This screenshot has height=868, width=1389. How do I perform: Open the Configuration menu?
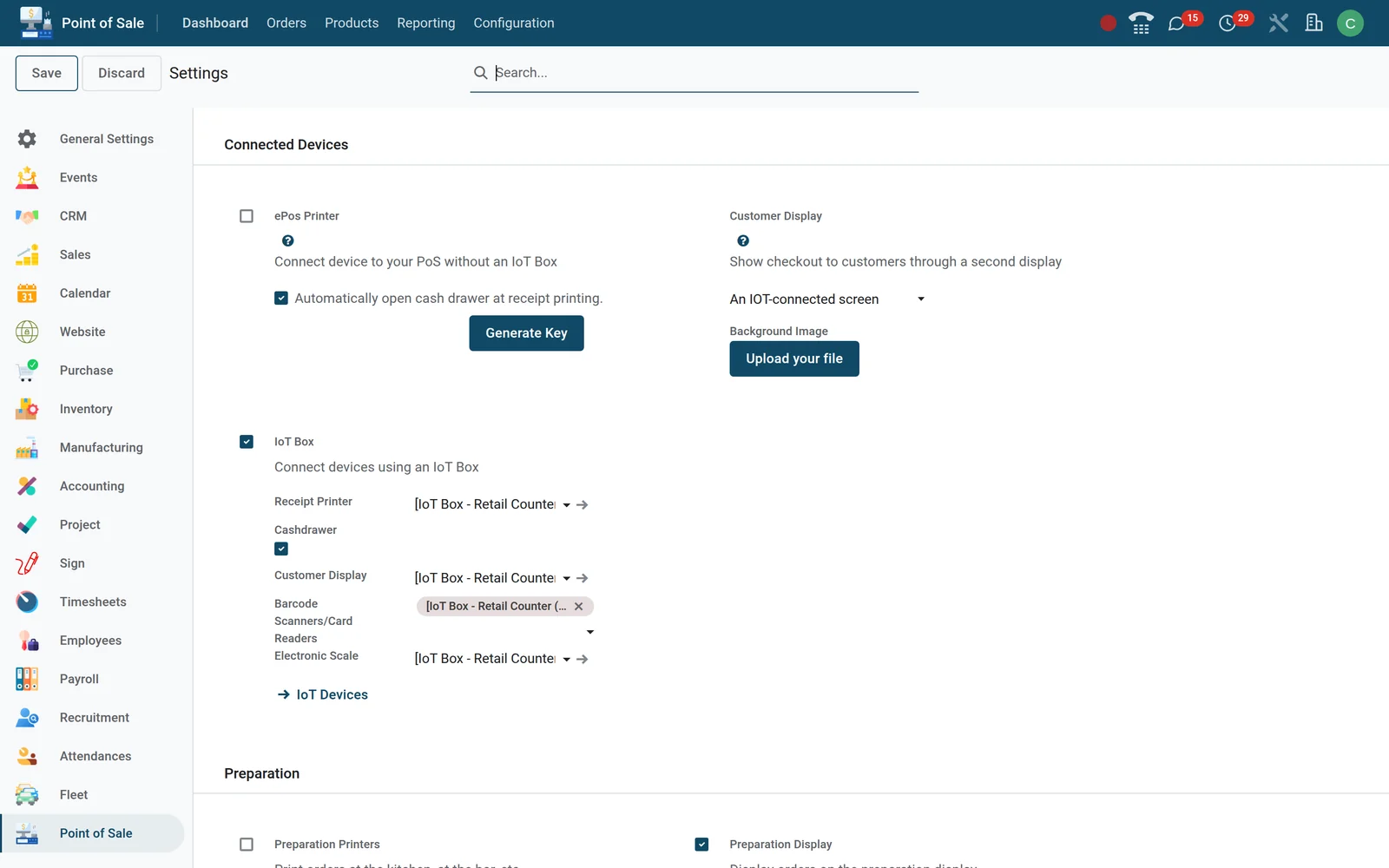(x=514, y=23)
